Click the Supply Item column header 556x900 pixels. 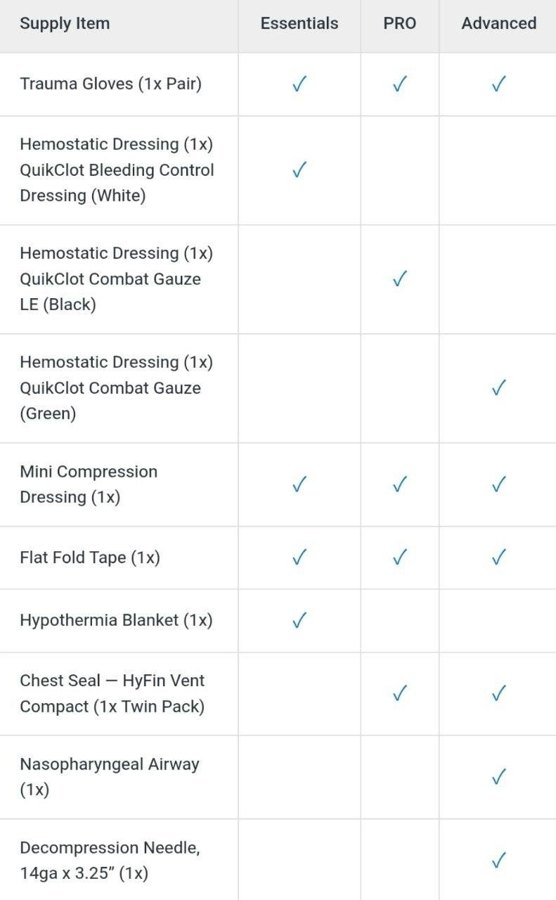pyautogui.click(x=65, y=24)
